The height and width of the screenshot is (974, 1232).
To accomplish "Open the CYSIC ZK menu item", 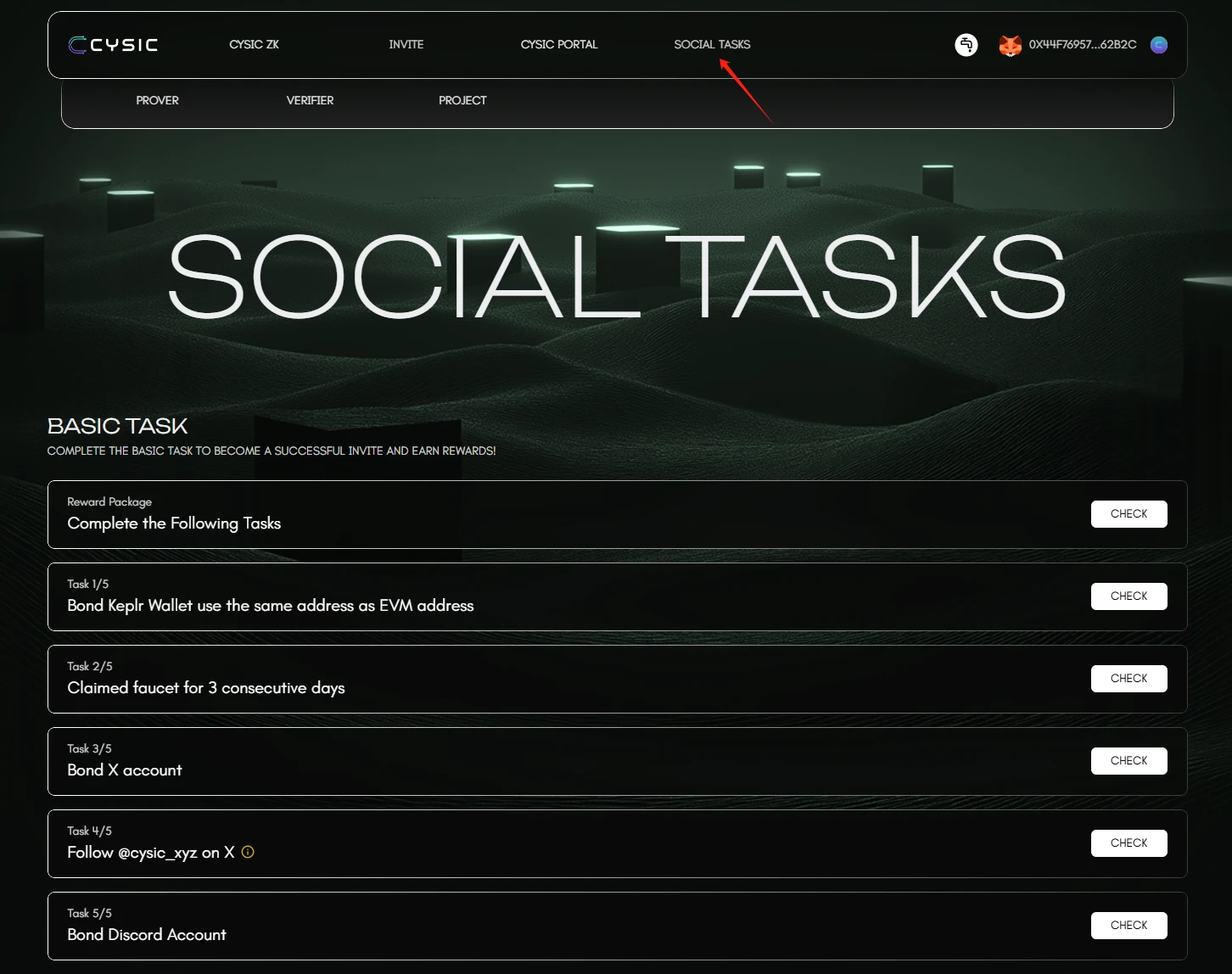I will (x=254, y=44).
